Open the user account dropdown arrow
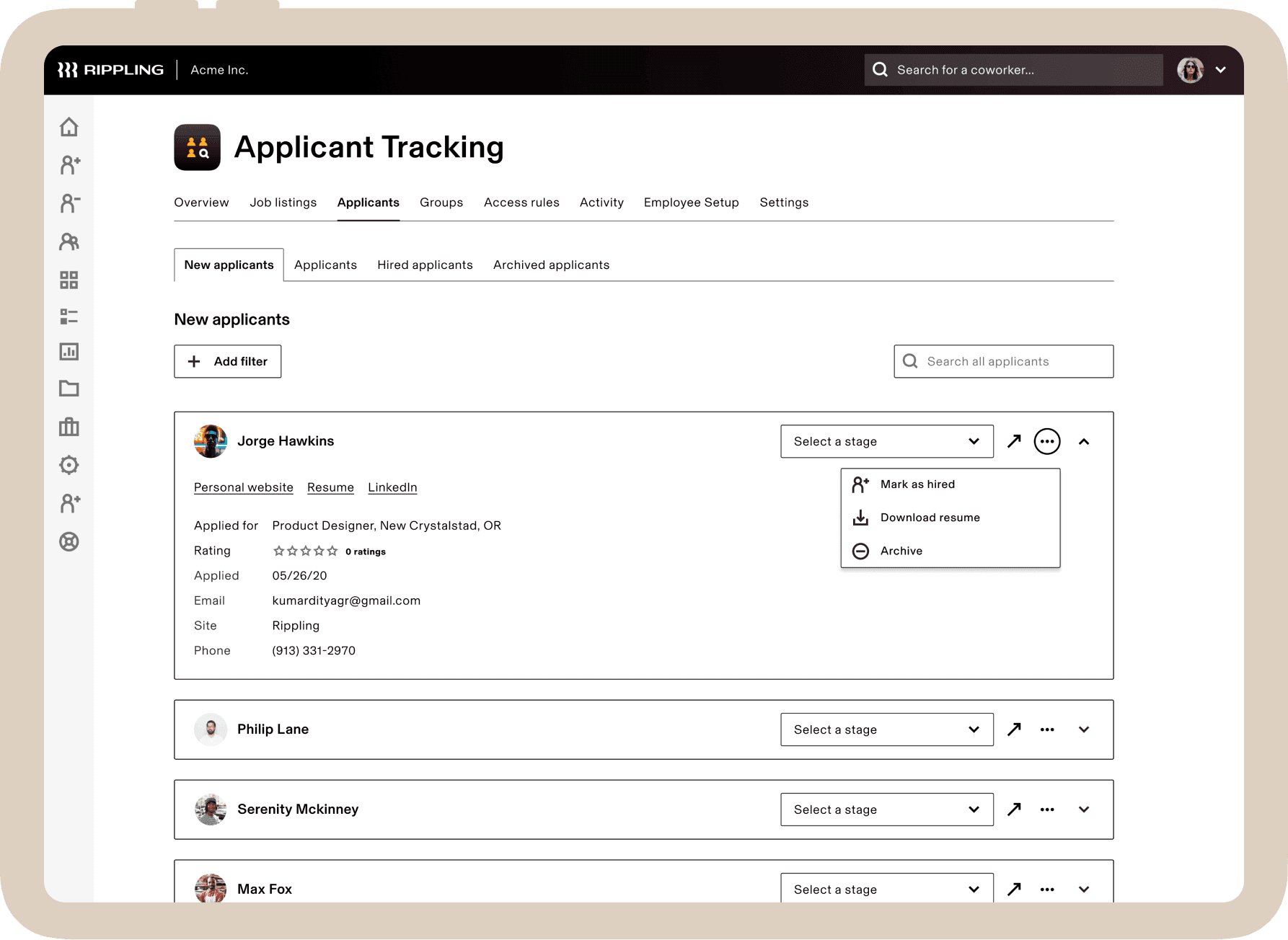This screenshot has width=1288, height=940. point(1221,70)
